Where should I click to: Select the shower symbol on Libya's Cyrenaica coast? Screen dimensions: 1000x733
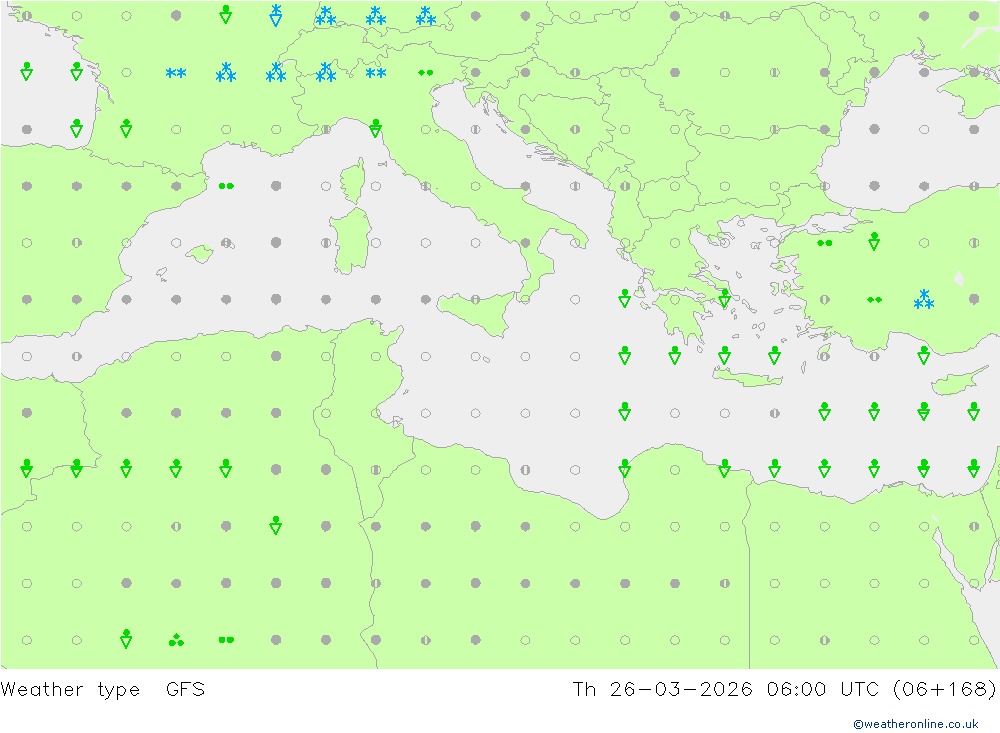[624, 468]
